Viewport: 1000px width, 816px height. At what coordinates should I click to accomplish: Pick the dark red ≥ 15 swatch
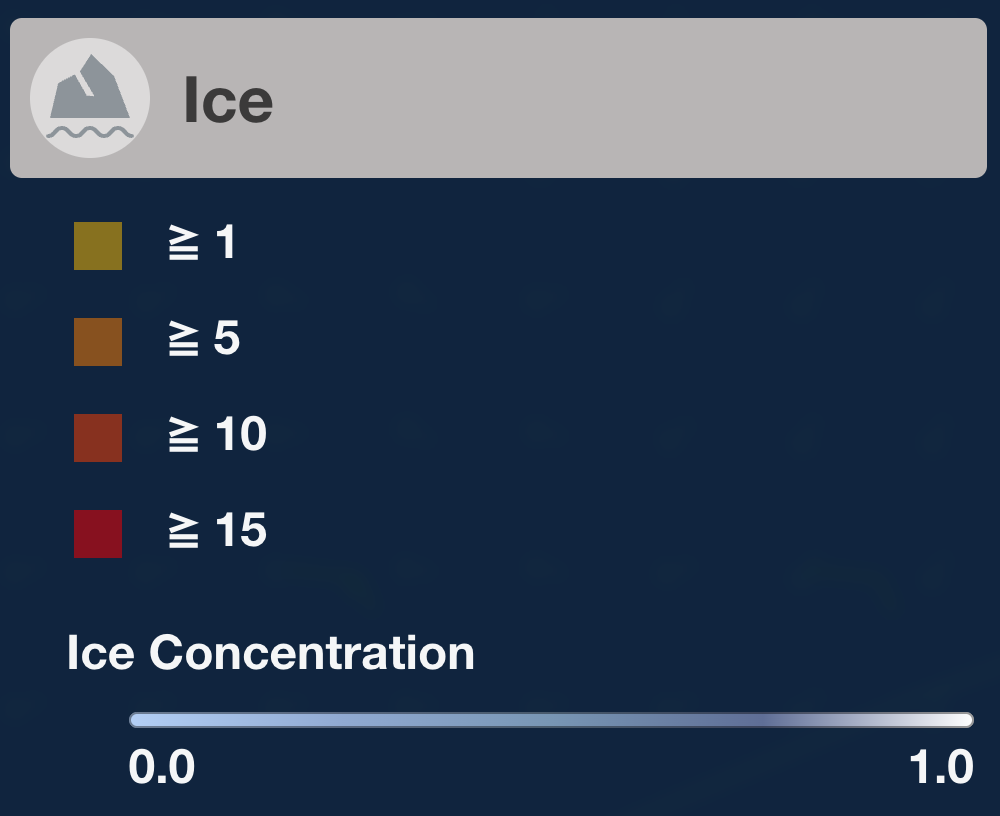click(x=97, y=531)
